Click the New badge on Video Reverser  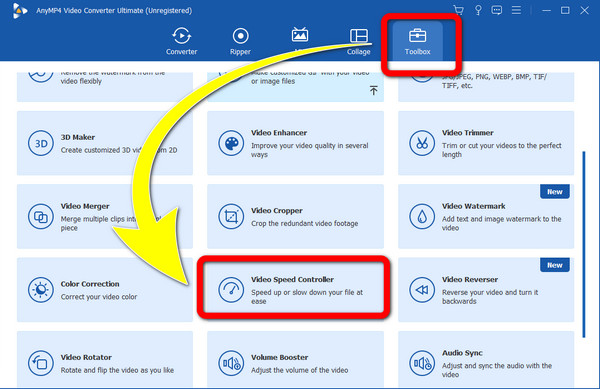click(555, 265)
